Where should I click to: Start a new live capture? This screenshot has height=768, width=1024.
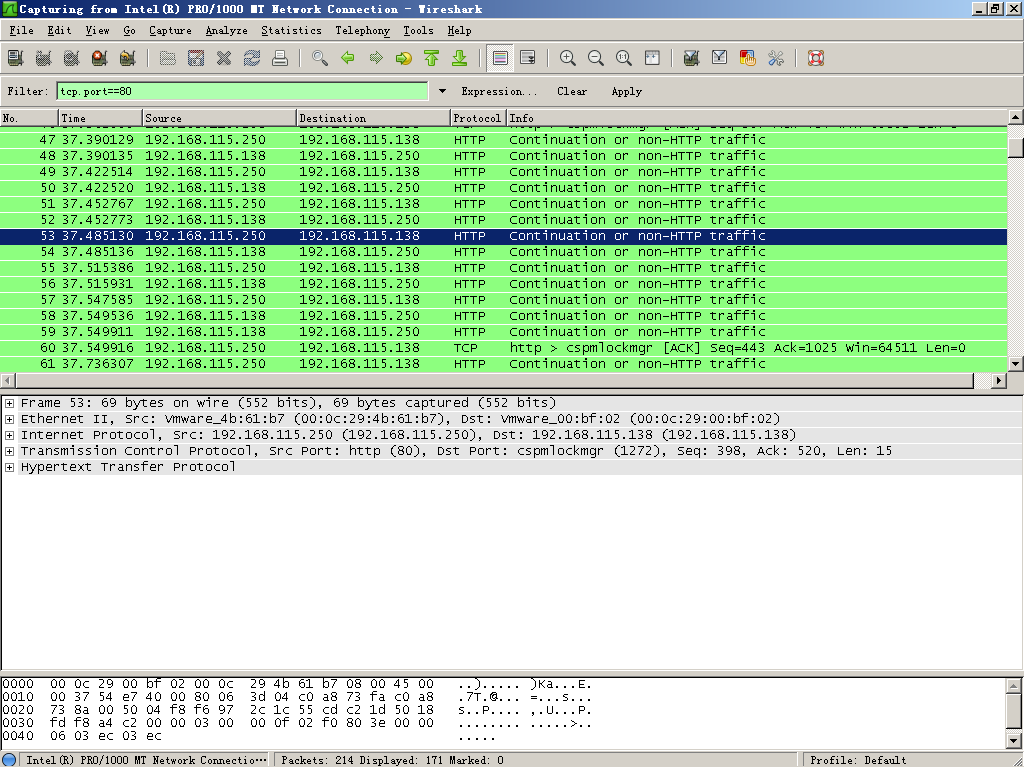tap(72, 58)
